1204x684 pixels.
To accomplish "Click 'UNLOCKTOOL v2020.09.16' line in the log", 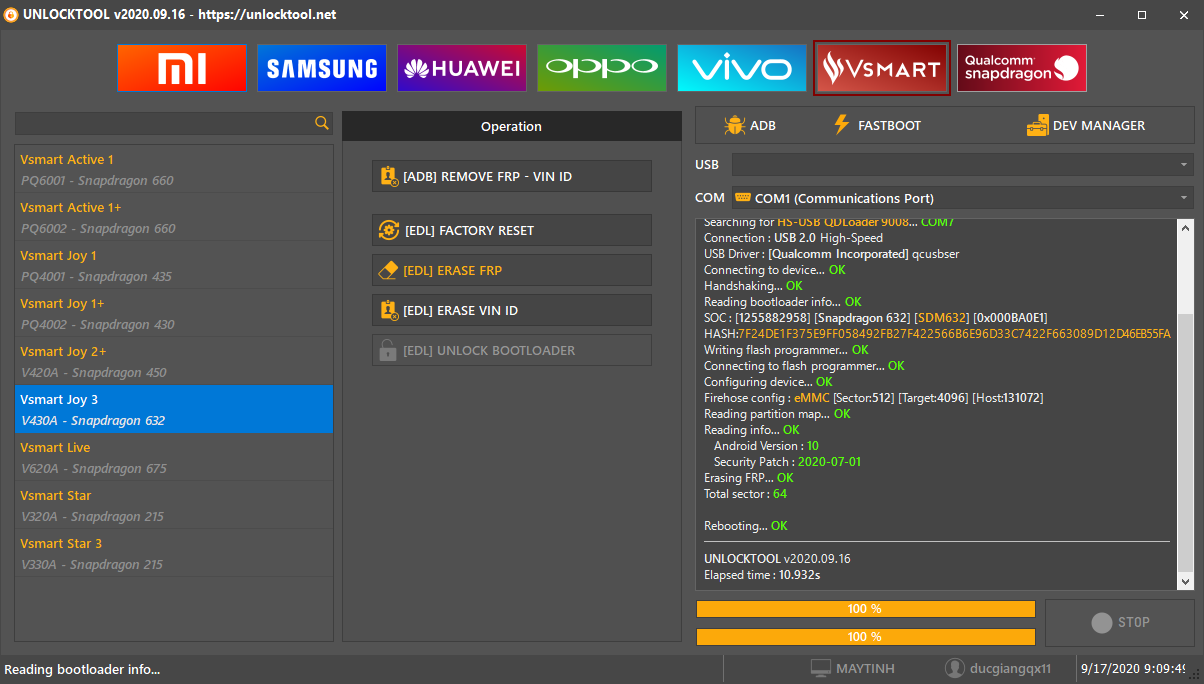I will tap(777, 559).
